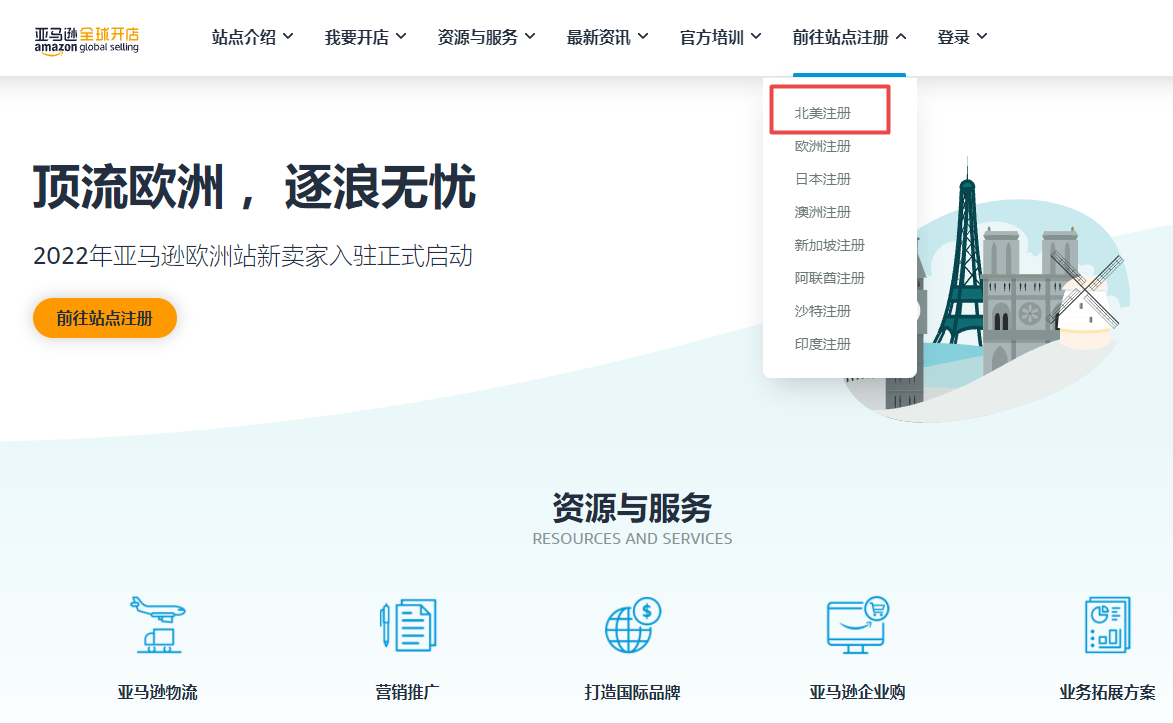Click the 2022年亚马逊欧洲站新卖家入驻正式启动 subtitle
Image resolution: width=1173 pixels, height=723 pixels.
point(253,256)
